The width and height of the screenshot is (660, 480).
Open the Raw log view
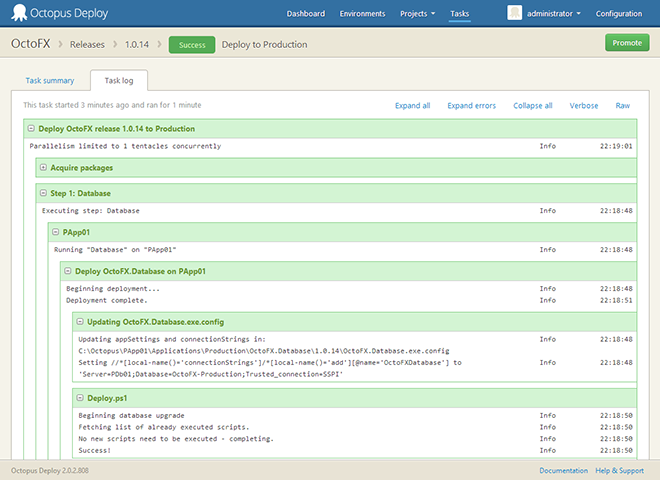(x=623, y=106)
